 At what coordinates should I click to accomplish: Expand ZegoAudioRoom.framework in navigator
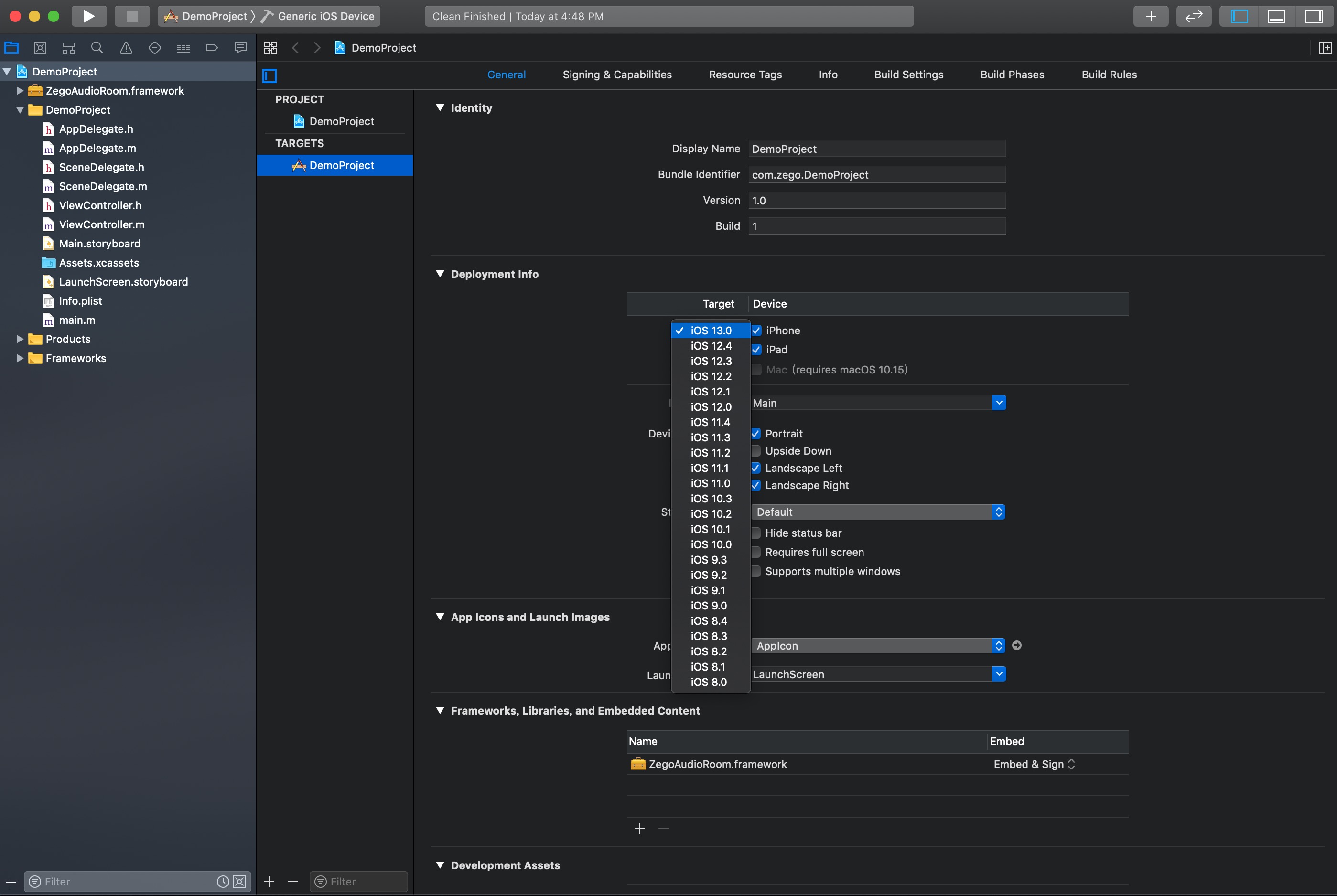click(x=20, y=90)
